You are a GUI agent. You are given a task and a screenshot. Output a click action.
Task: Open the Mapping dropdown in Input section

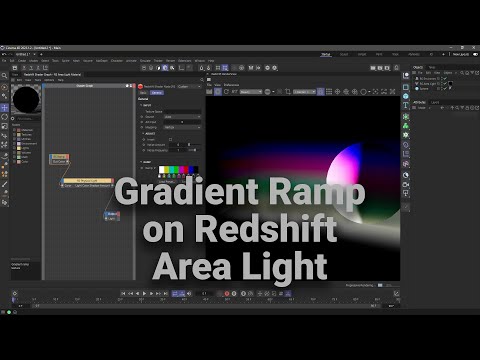182,127
